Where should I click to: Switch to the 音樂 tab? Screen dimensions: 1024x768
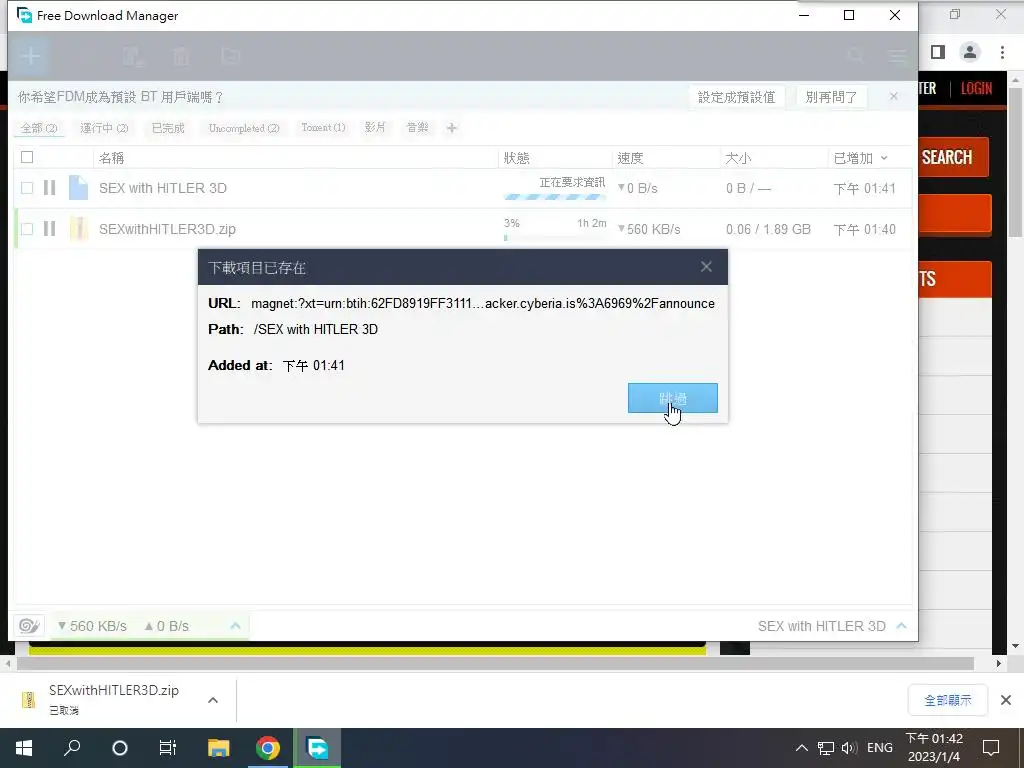pyautogui.click(x=417, y=127)
